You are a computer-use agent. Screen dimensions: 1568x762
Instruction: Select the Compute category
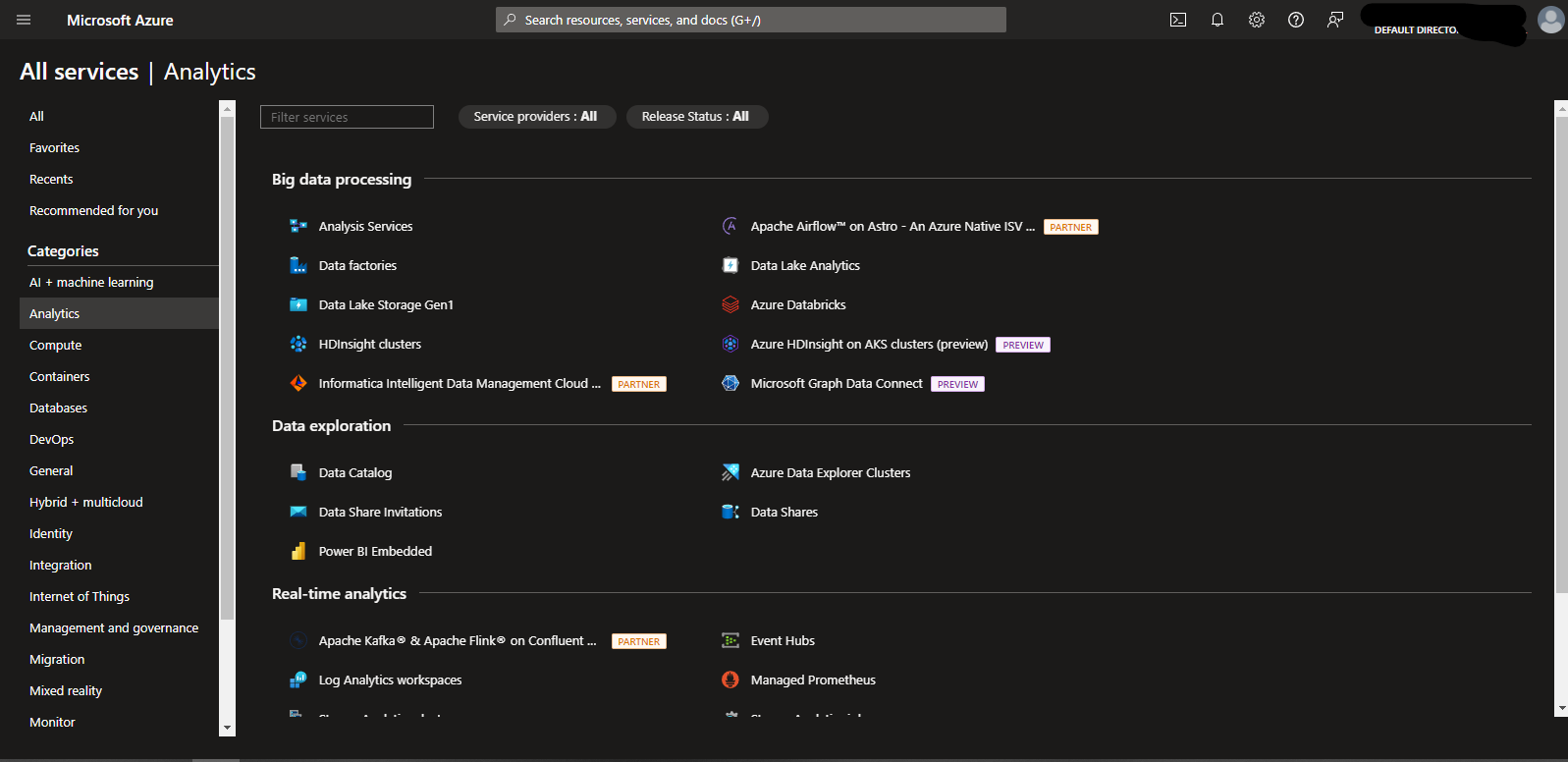[x=55, y=345]
